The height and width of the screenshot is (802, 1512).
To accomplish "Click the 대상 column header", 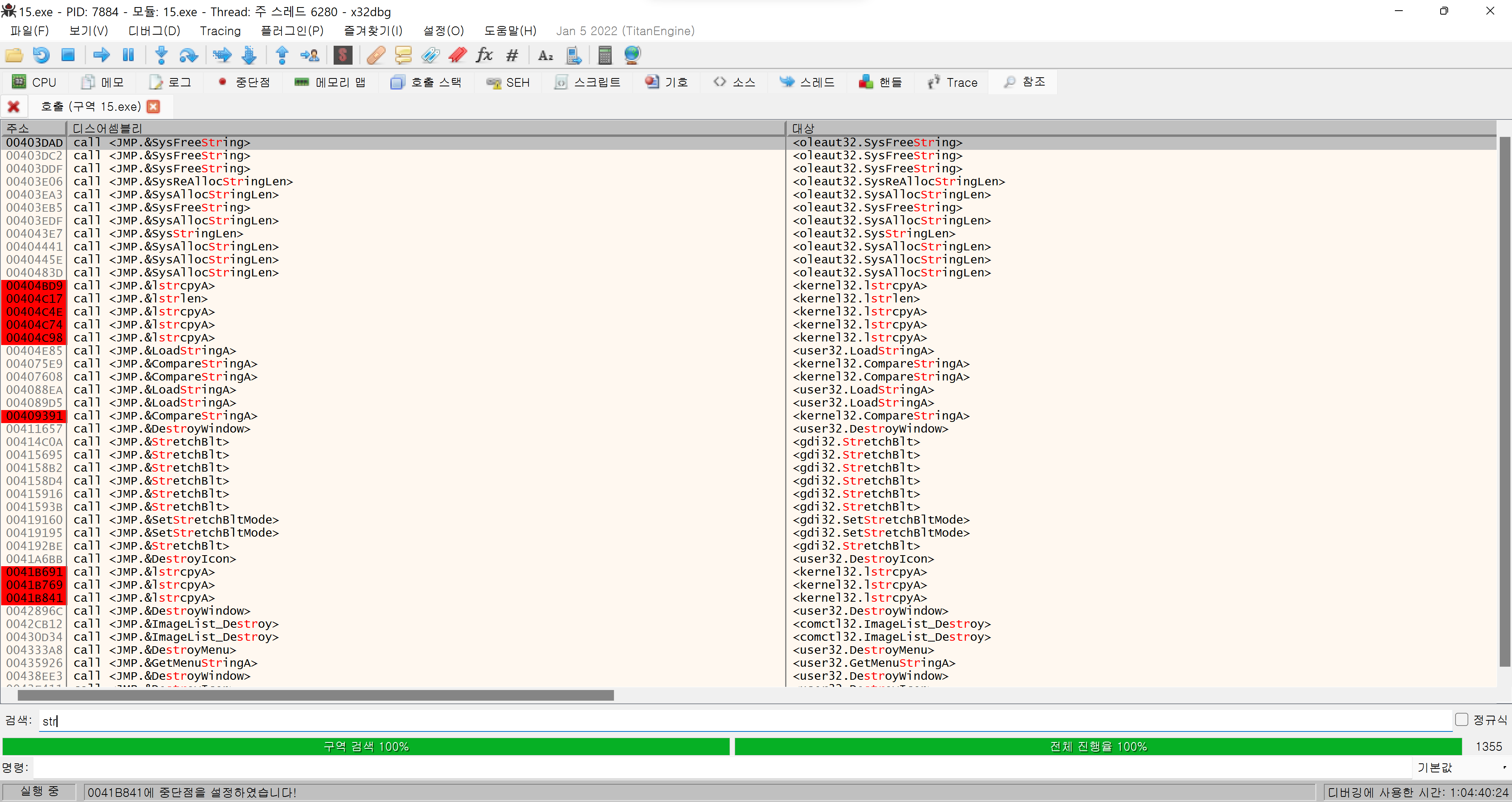I will (x=1141, y=128).
